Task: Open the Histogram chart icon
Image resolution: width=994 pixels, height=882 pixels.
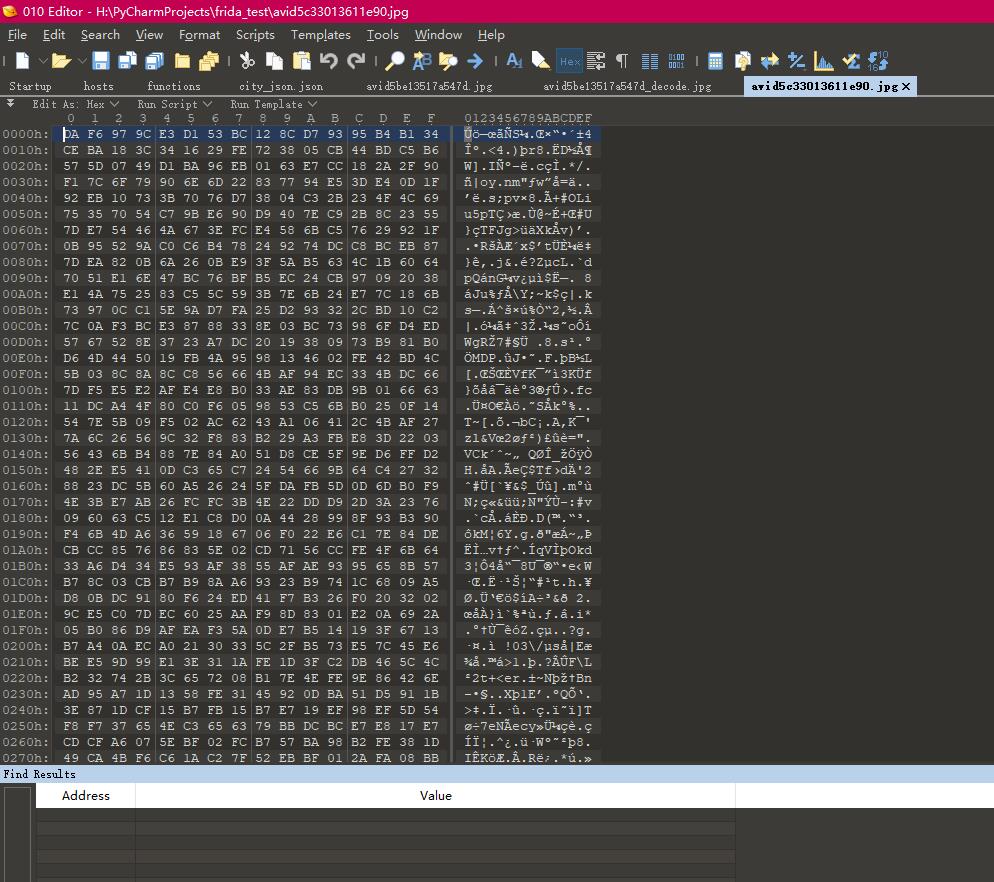Action: (x=823, y=61)
